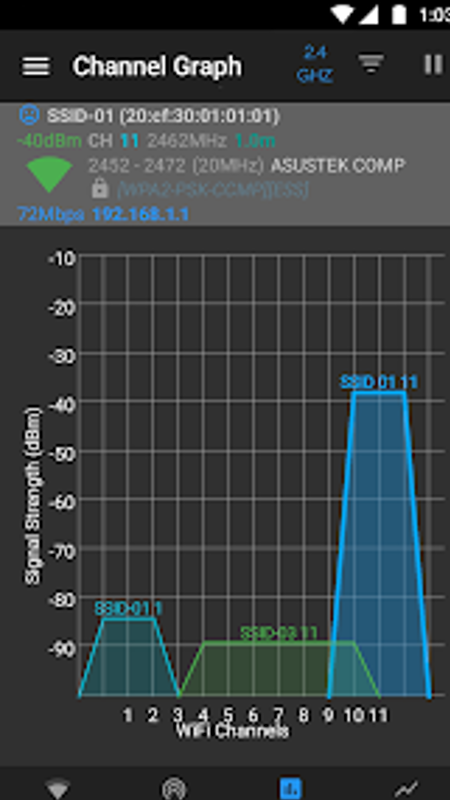This screenshot has width=450, height=800.
Task: Click the Channel Graph title
Action: pyautogui.click(x=157, y=66)
